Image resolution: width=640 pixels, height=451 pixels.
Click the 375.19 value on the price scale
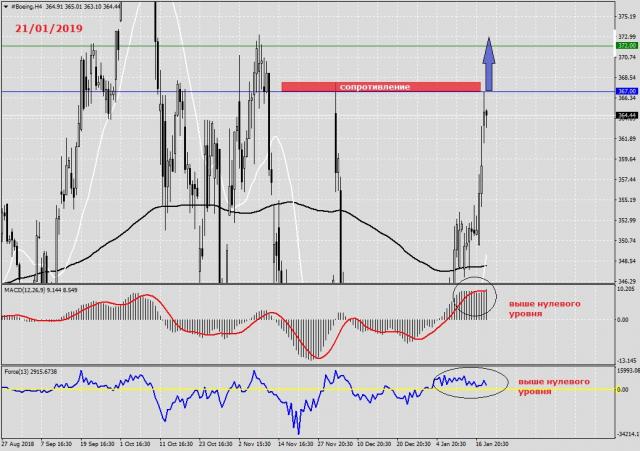pos(627,15)
